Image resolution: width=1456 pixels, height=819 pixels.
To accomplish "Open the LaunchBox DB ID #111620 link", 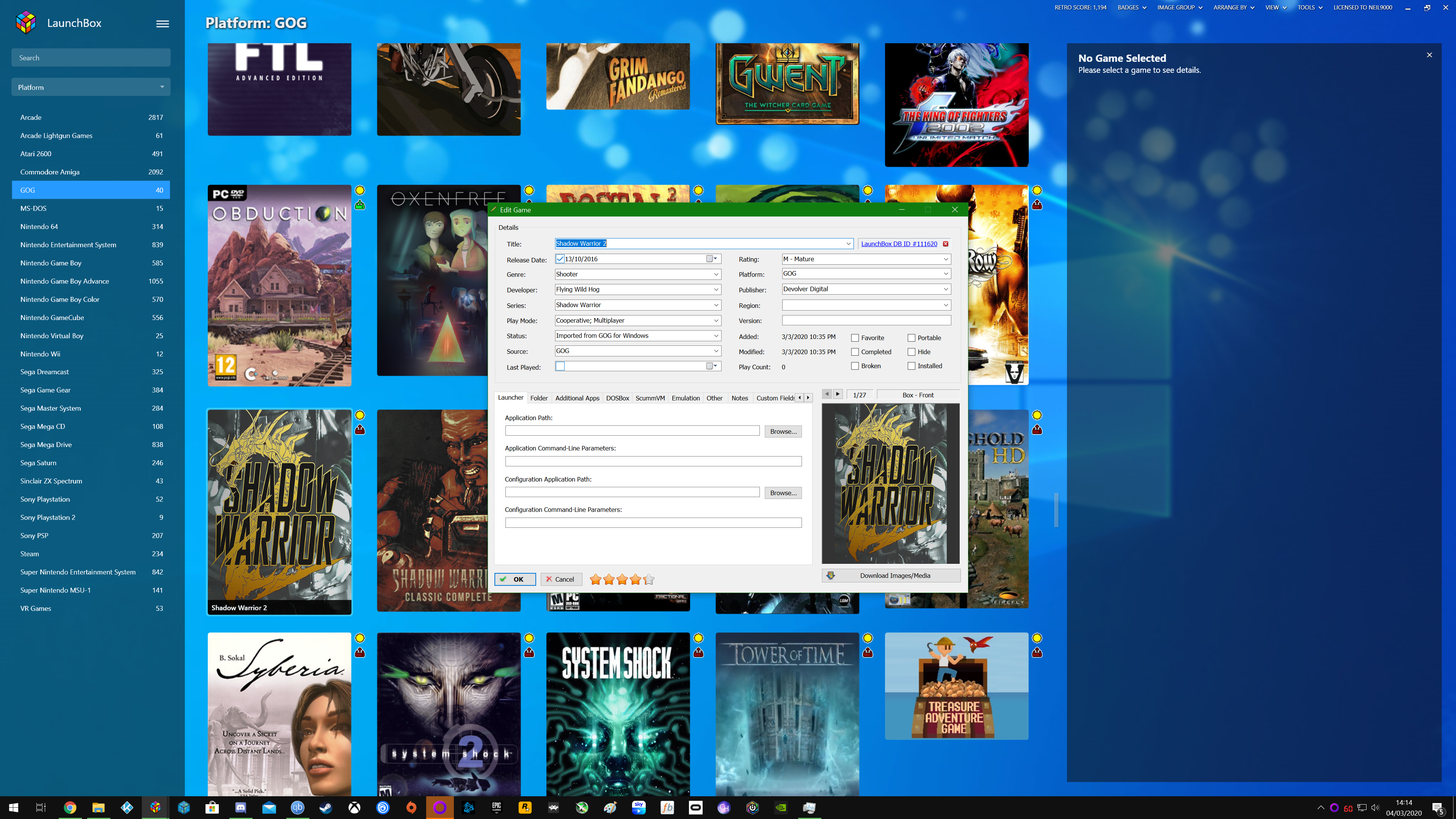I will click(x=899, y=243).
